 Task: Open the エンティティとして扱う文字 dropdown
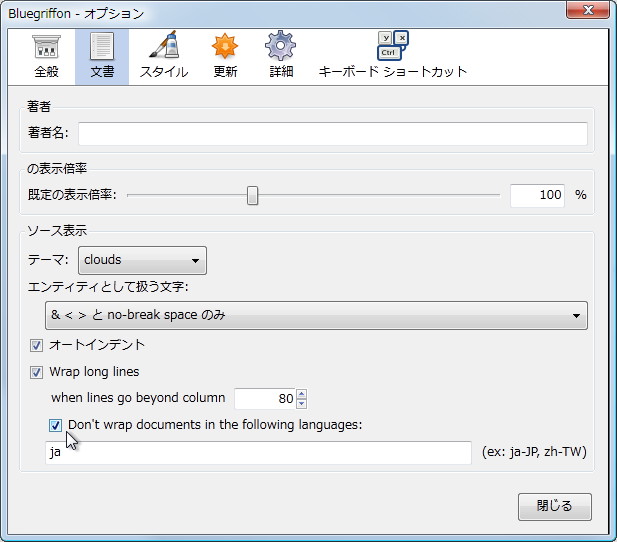pos(316,315)
